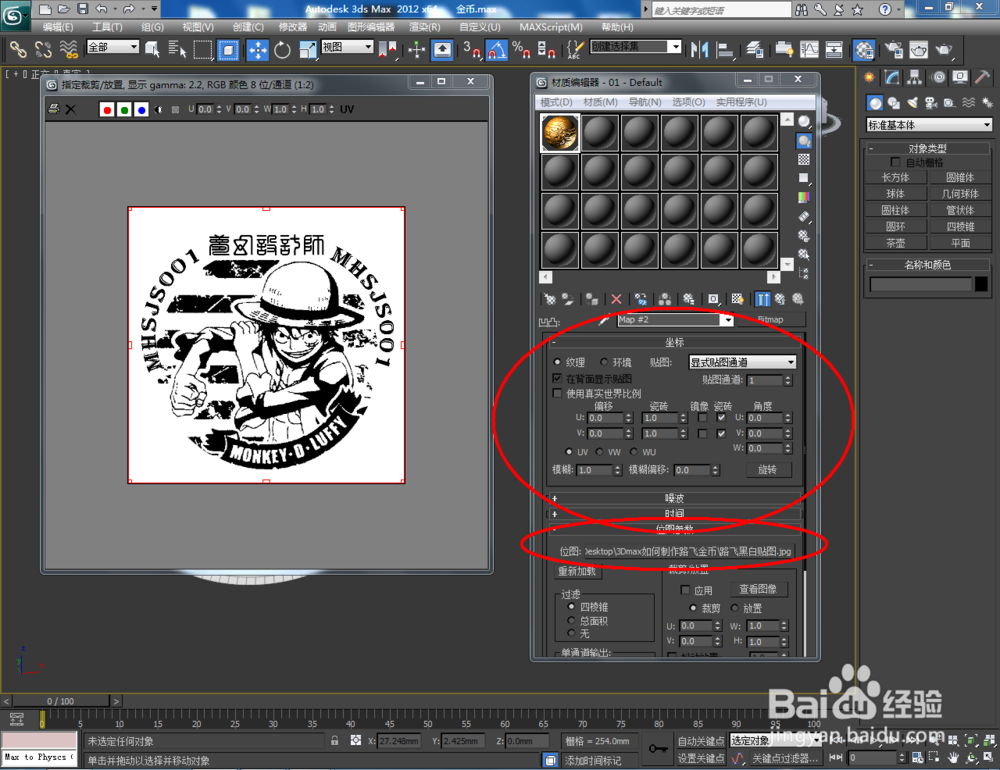This screenshot has width=1000, height=770.
Task: Open the 创建选择集 dropdown
Action: [x=636, y=47]
